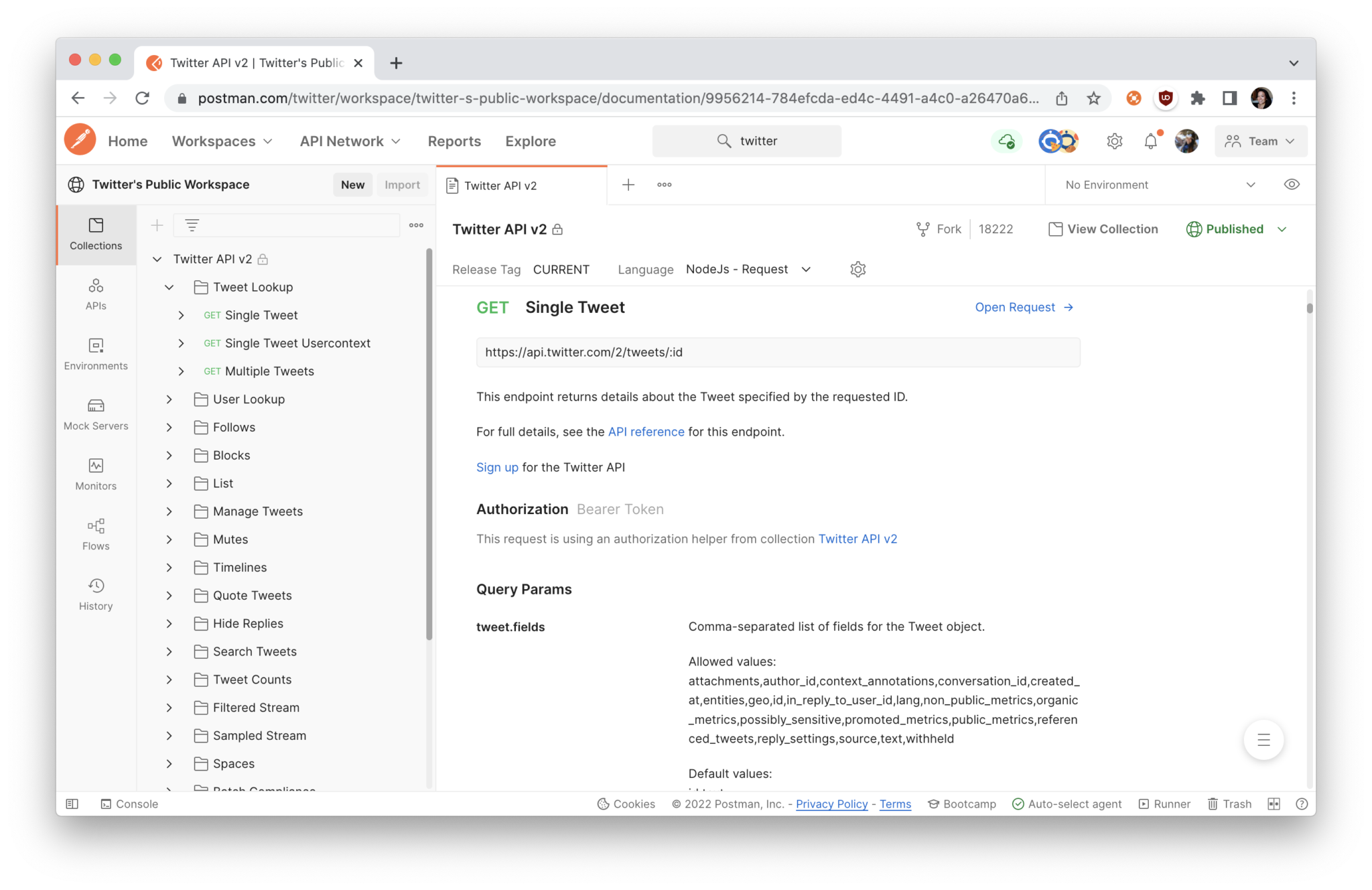The height and width of the screenshot is (890, 1372).
Task: Click View Collection button
Action: [x=1102, y=229]
